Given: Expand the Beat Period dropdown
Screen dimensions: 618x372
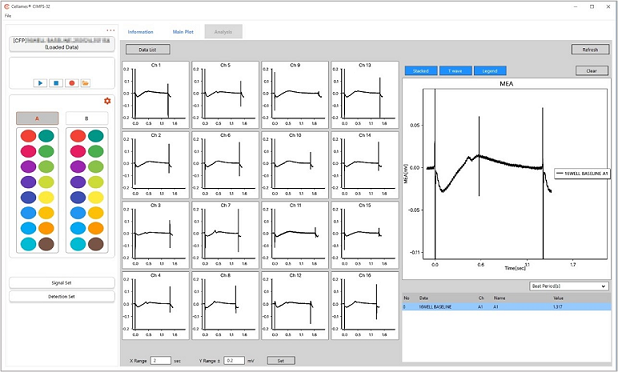Looking at the screenshot, I should tap(568, 286).
